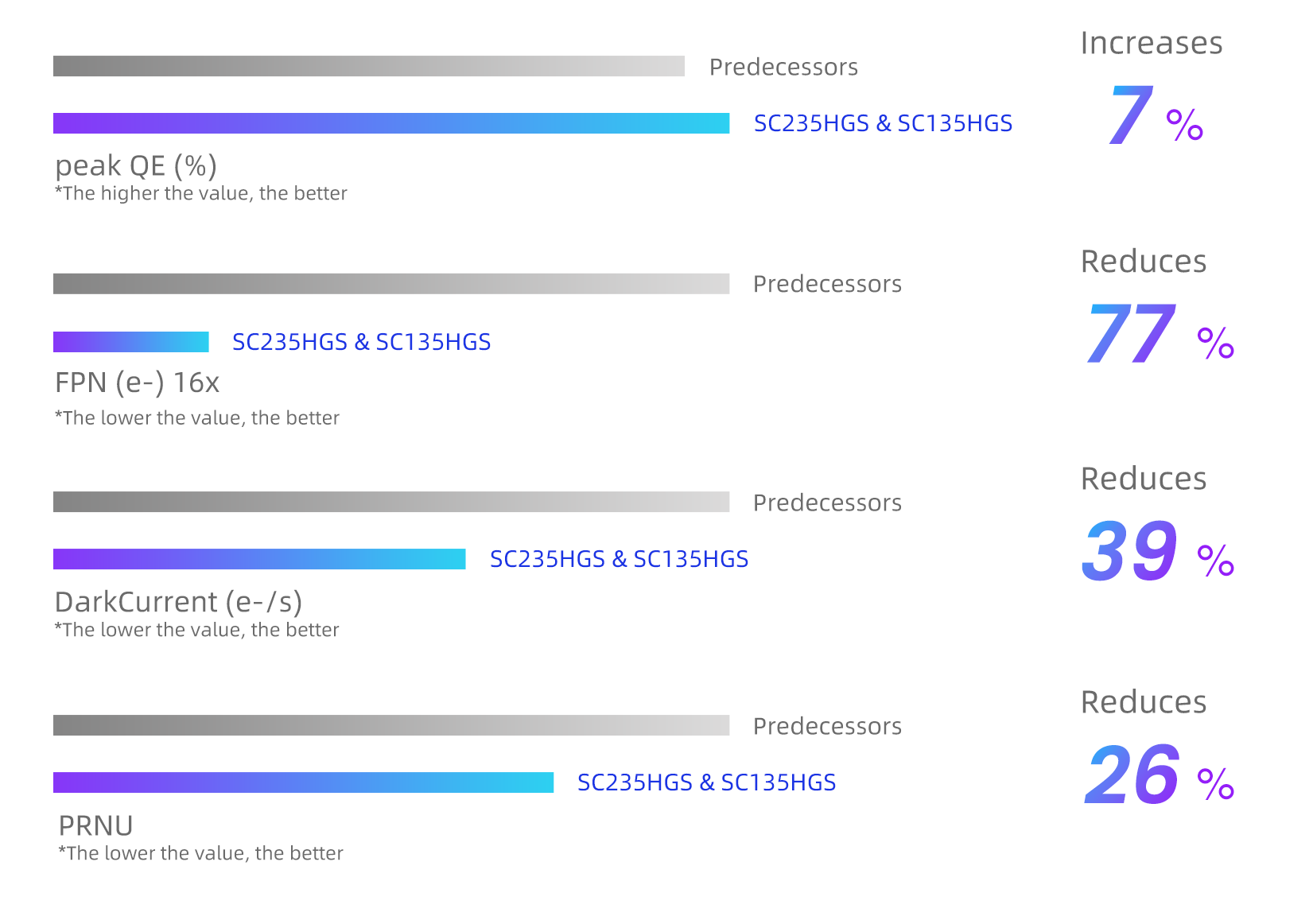This screenshot has width=1313, height=924.
Task: Click the SC235HGS & SC135HGS label beside FPN bar
Action: pyautogui.click(x=361, y=342)
